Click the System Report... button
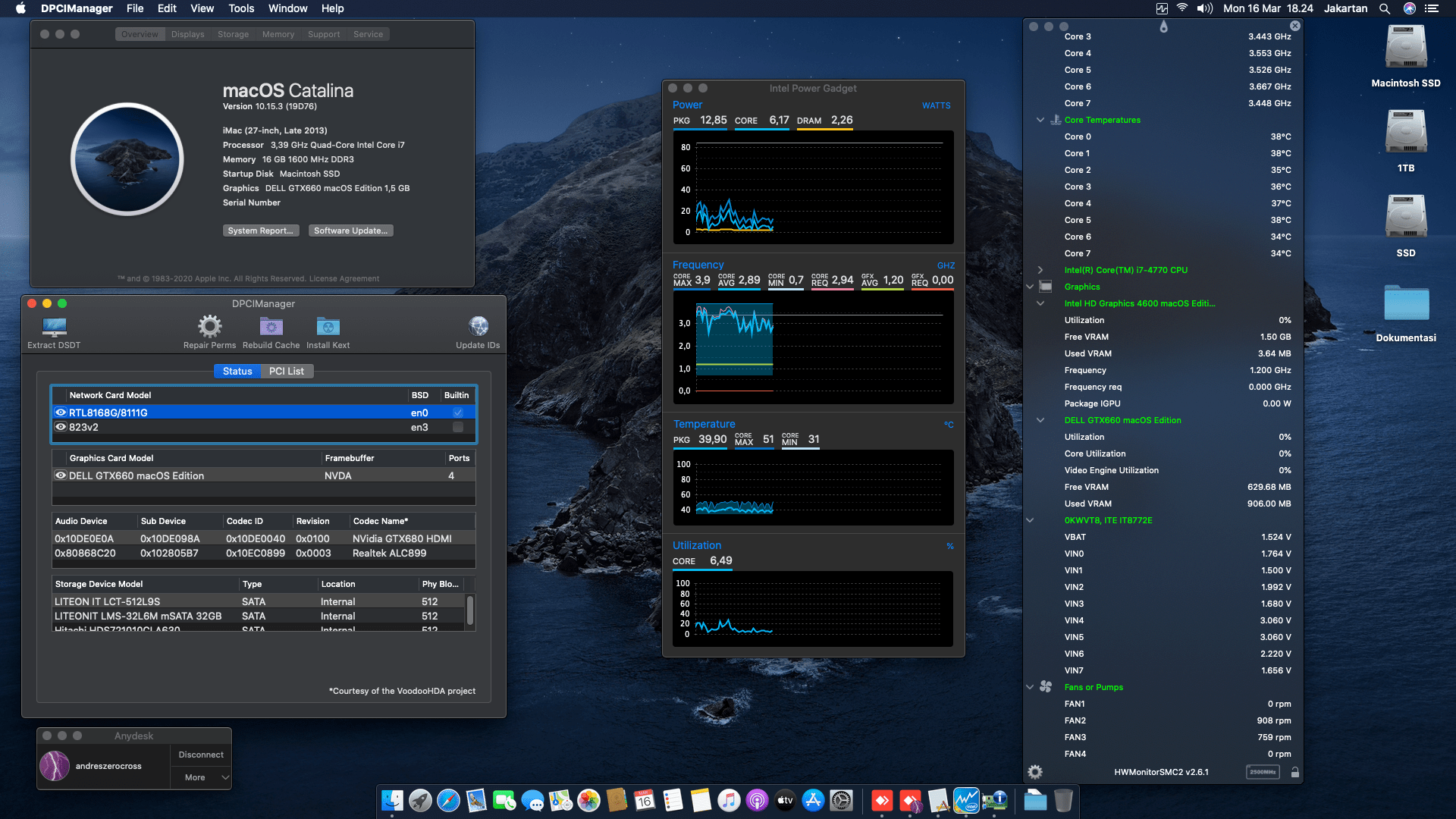Screen dimensions: 1456x819 point(261,231)
